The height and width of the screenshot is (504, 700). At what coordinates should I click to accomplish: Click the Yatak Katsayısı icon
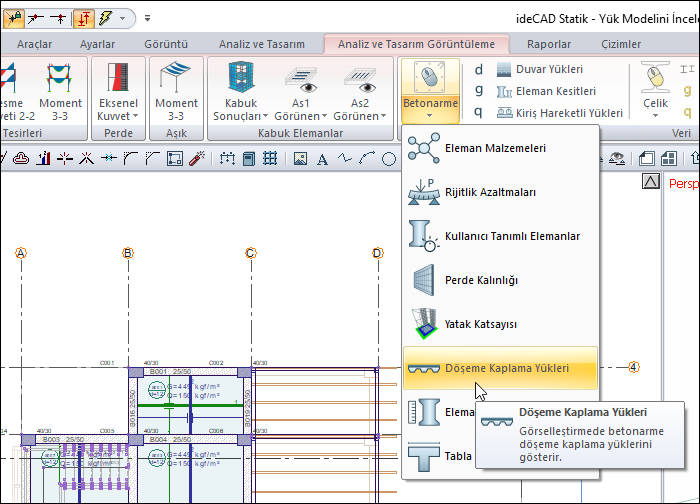click(x=424, y=324)
